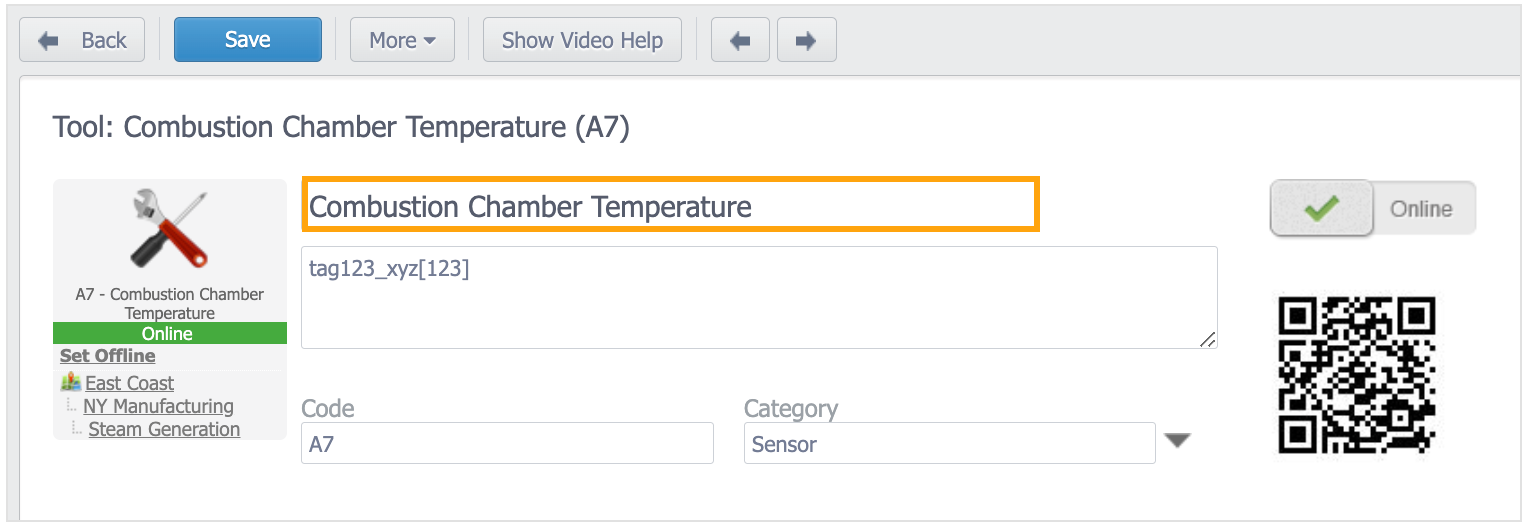
Task: Open the East Coast location link
Action: pyautogui.click(x=130, y=382)
